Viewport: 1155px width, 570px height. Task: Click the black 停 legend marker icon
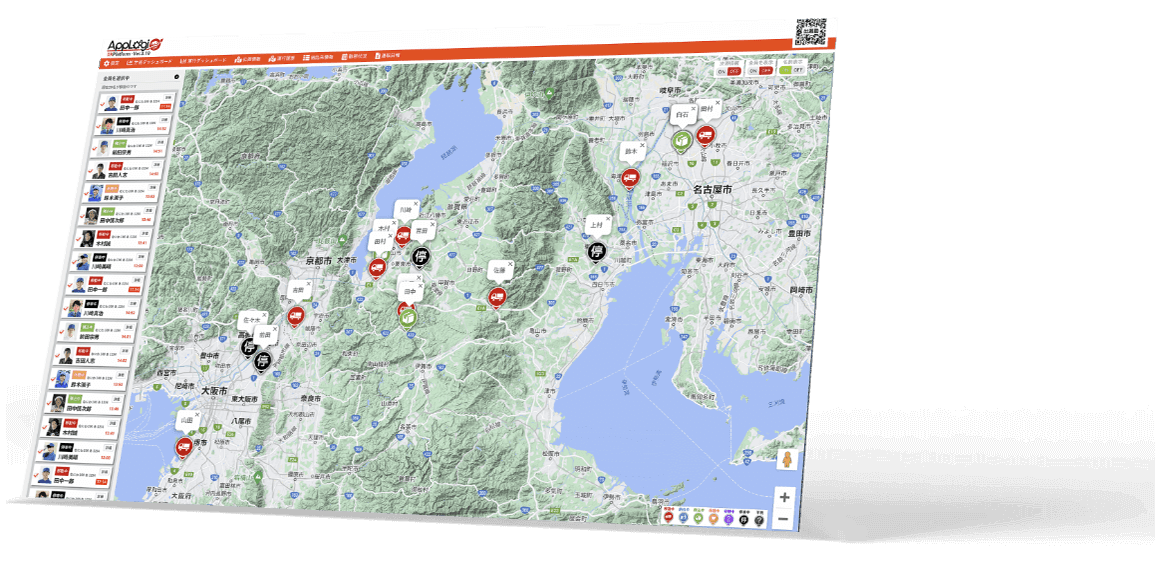click(742, 519)
